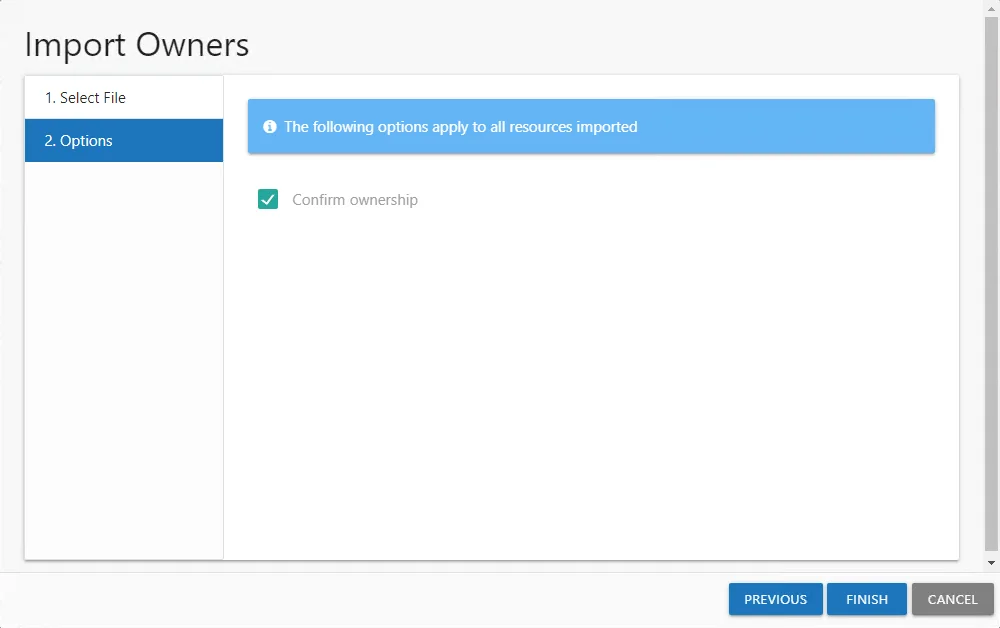Click the 'Import Owners' heading
The width and height of the screenshot is (1000, 628).
coord(136,45)
